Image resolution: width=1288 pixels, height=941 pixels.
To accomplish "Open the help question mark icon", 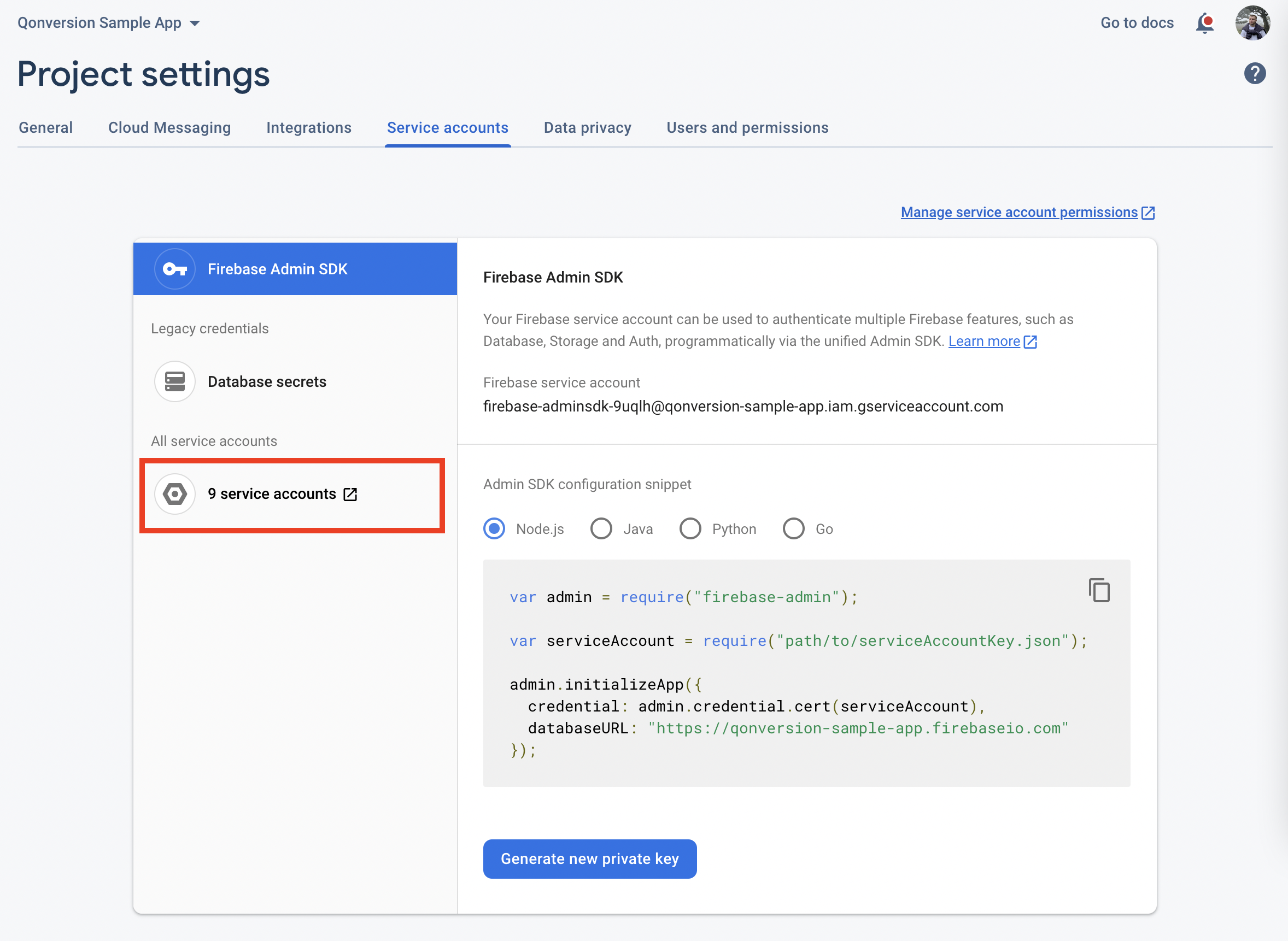I will click(1254, 73).
